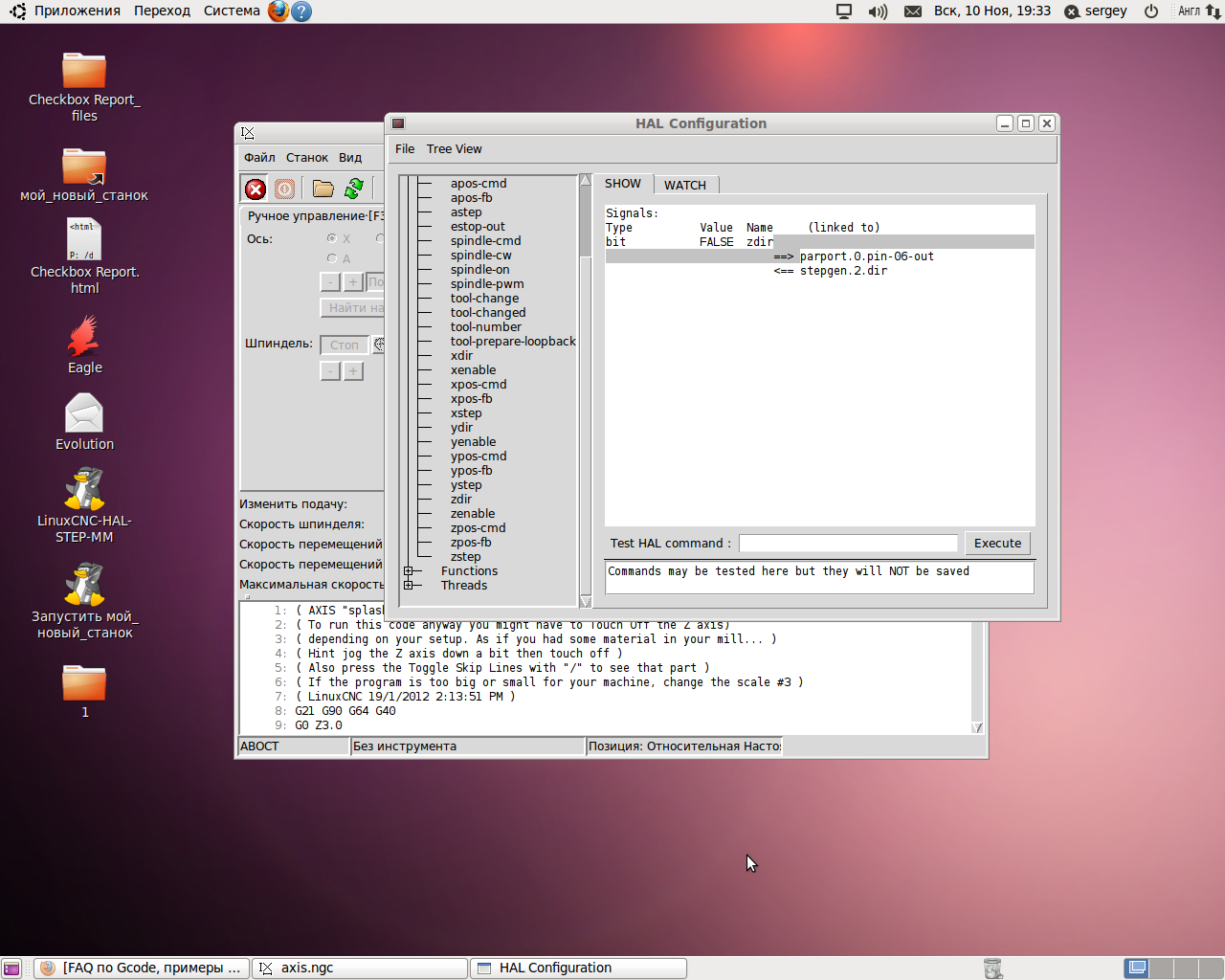Select tool-prepare-loopback in the tree
Image resolution: width=1225 pixels, height=980 pixels.
513,342
